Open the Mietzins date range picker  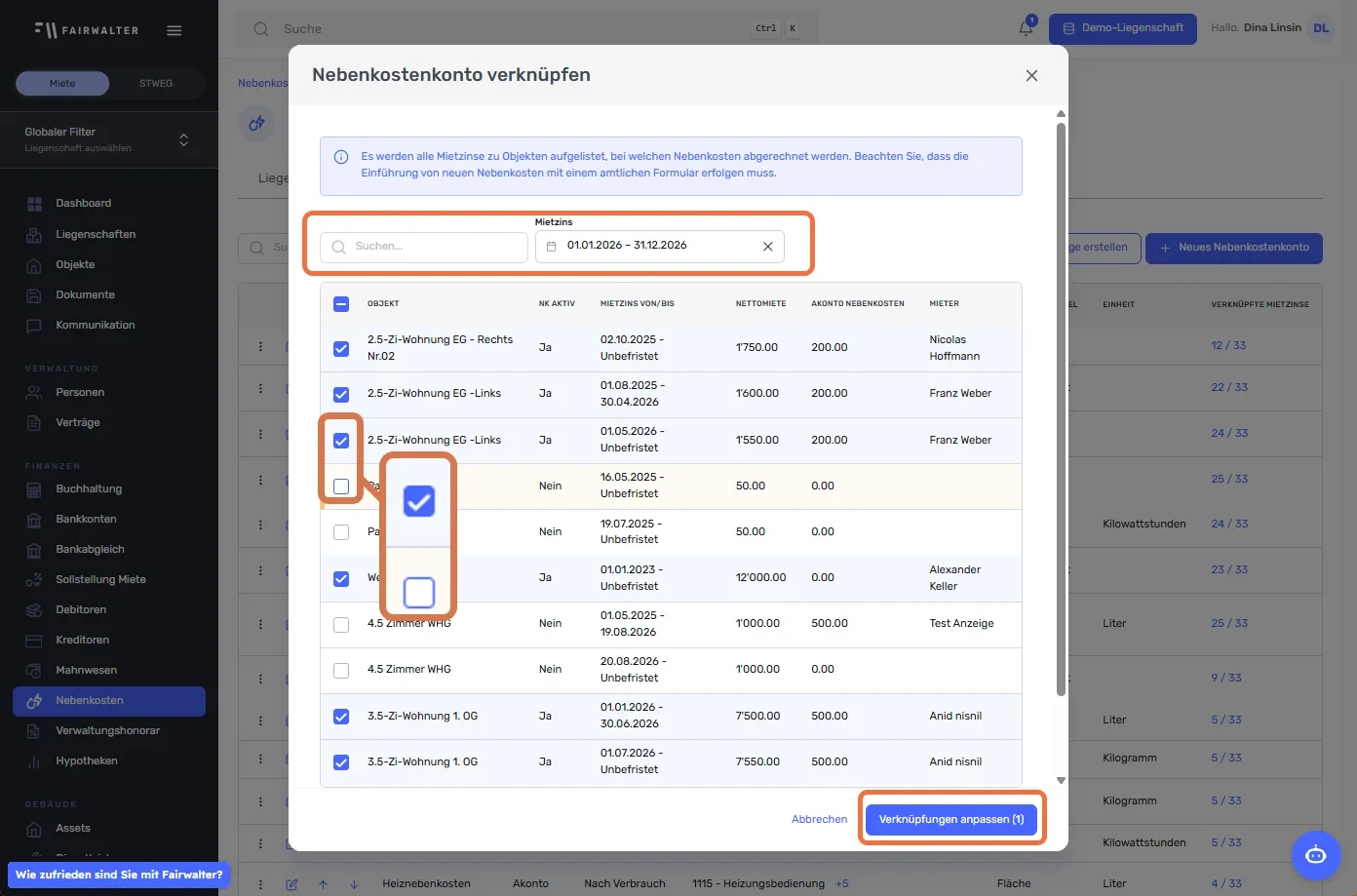(x=659, y=247)
